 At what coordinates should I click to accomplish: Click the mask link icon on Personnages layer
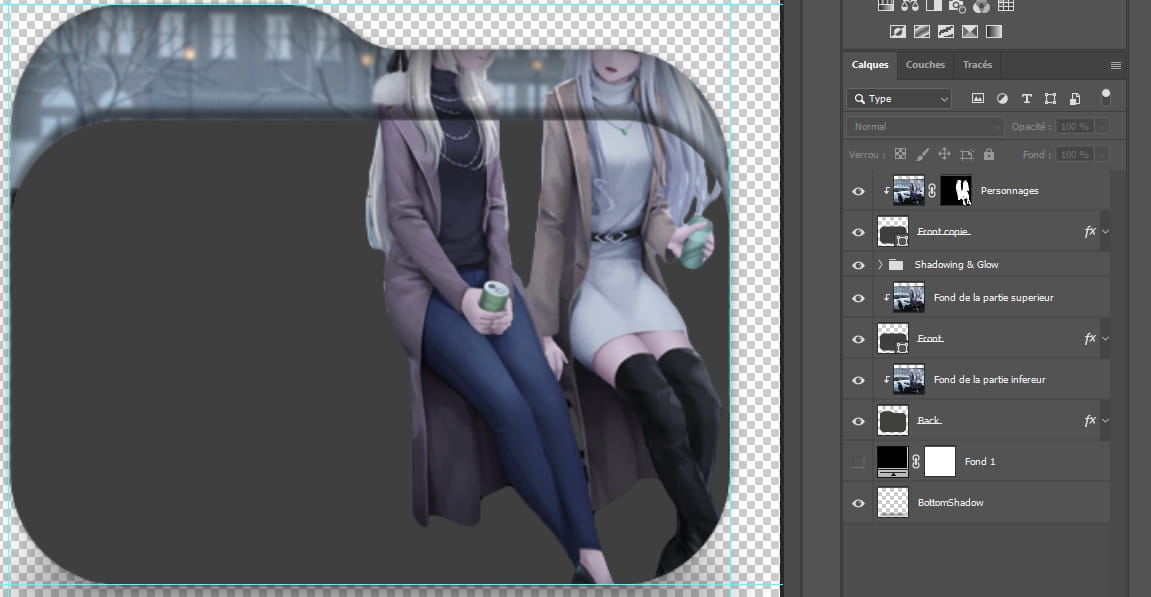(932, 191)
